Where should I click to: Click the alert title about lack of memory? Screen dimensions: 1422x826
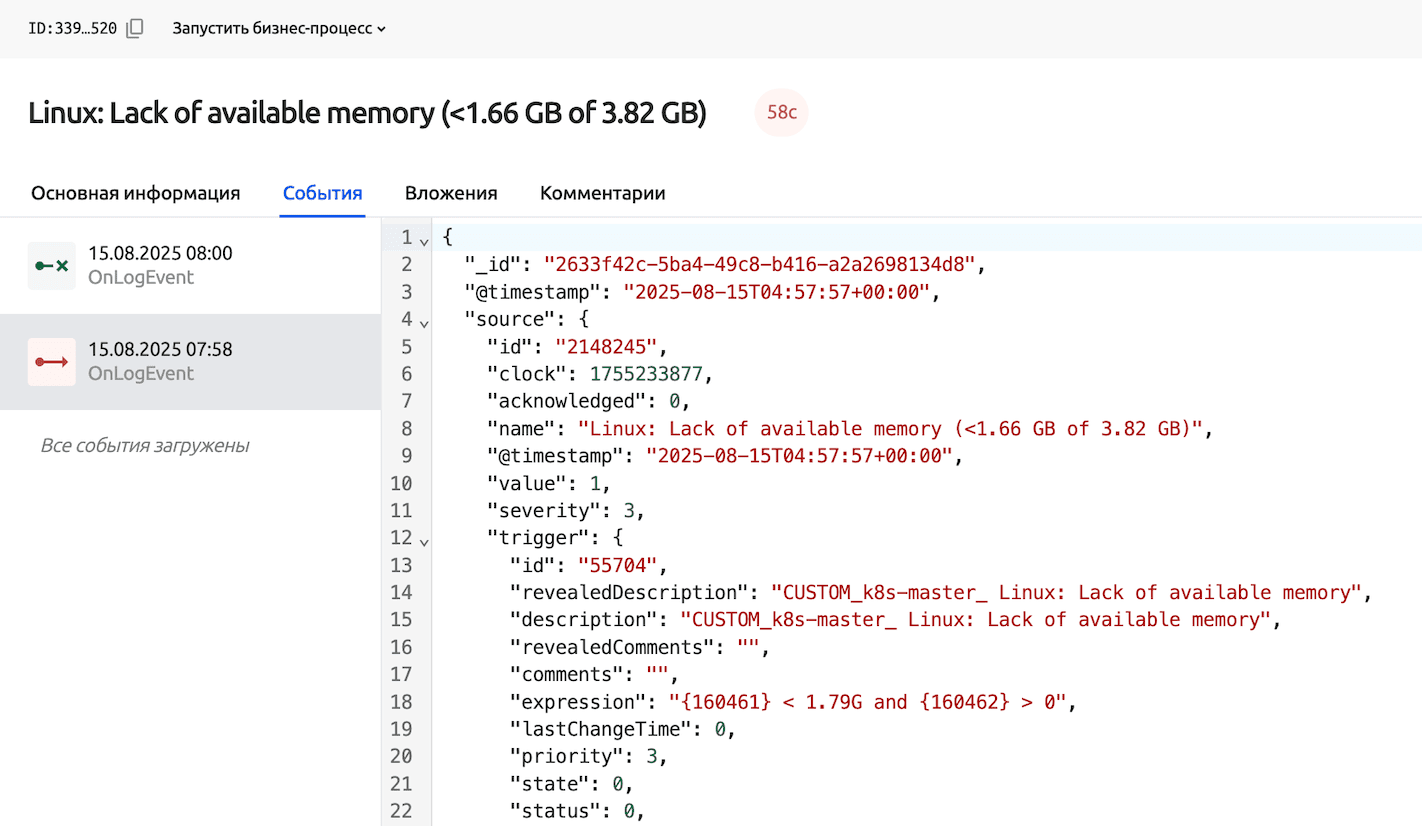click(x=367, y=113)
